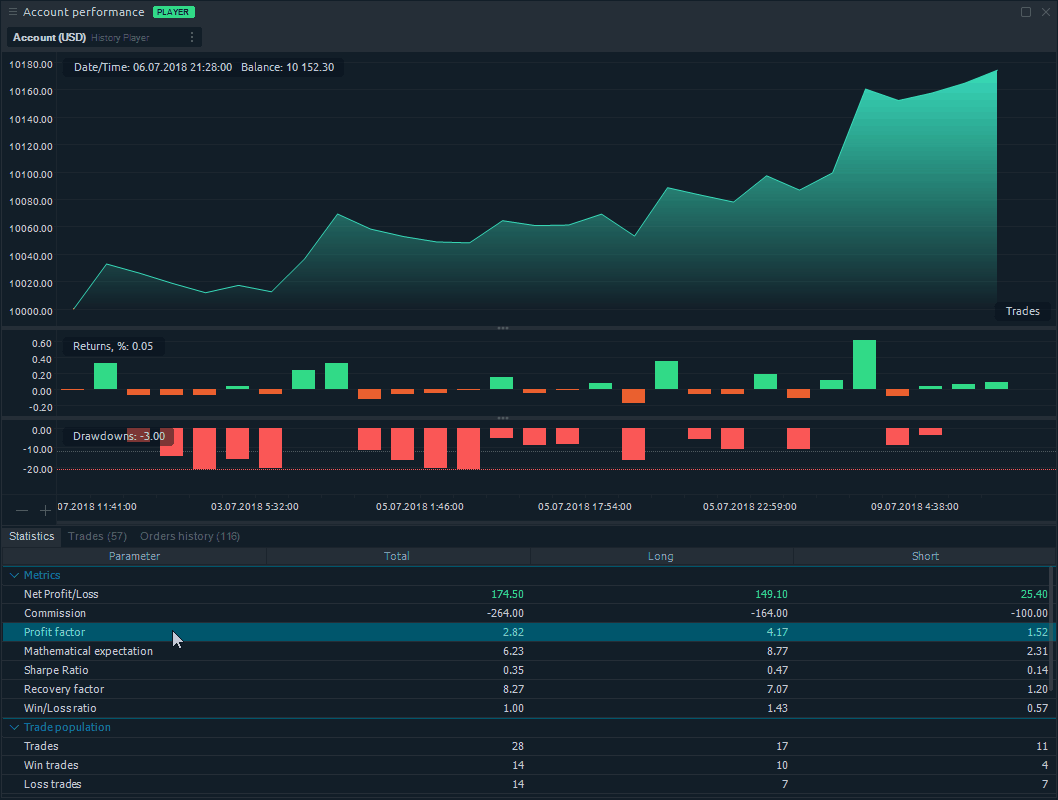Click timeline label 09.07.2018 4:38:00
Viewport: 1058px width, 800px height.
(x=914, y=507)
